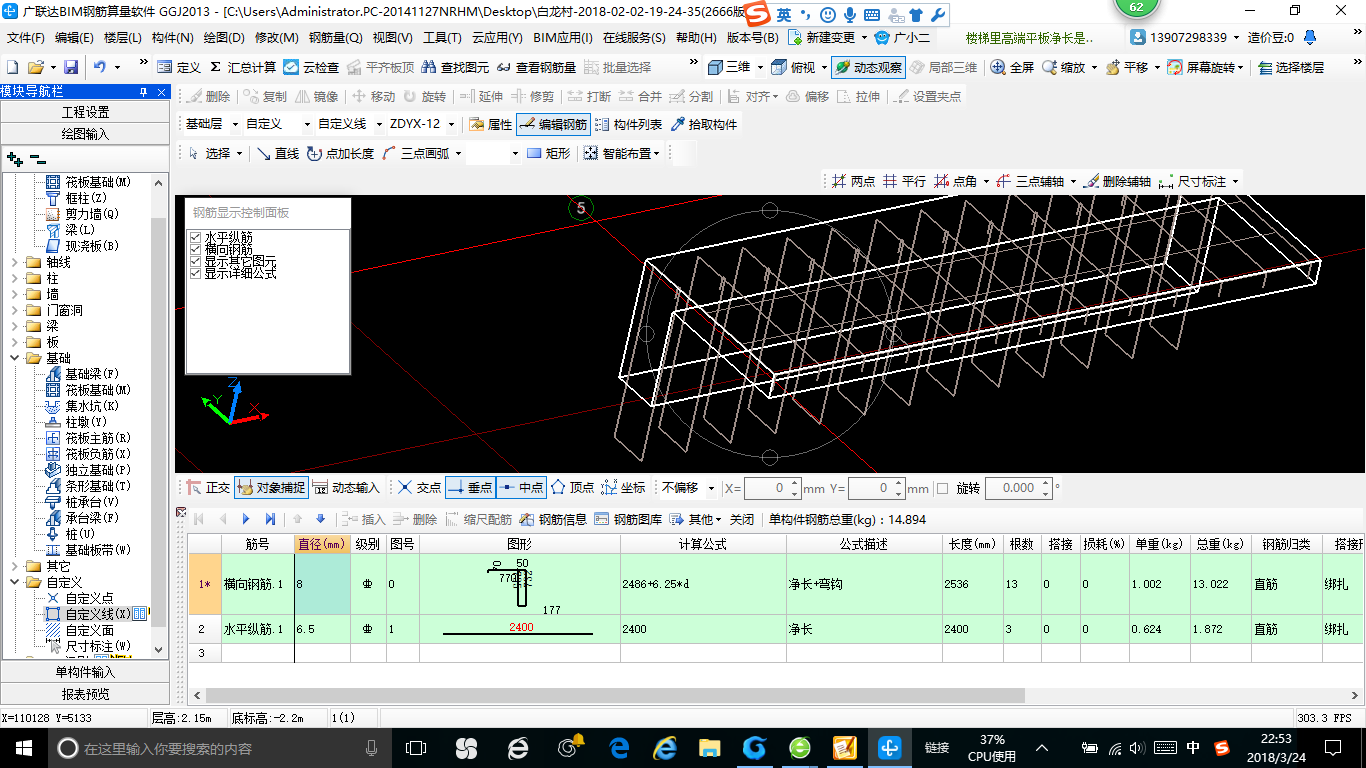Click 全屏 full screen icon

[1012, 67]
